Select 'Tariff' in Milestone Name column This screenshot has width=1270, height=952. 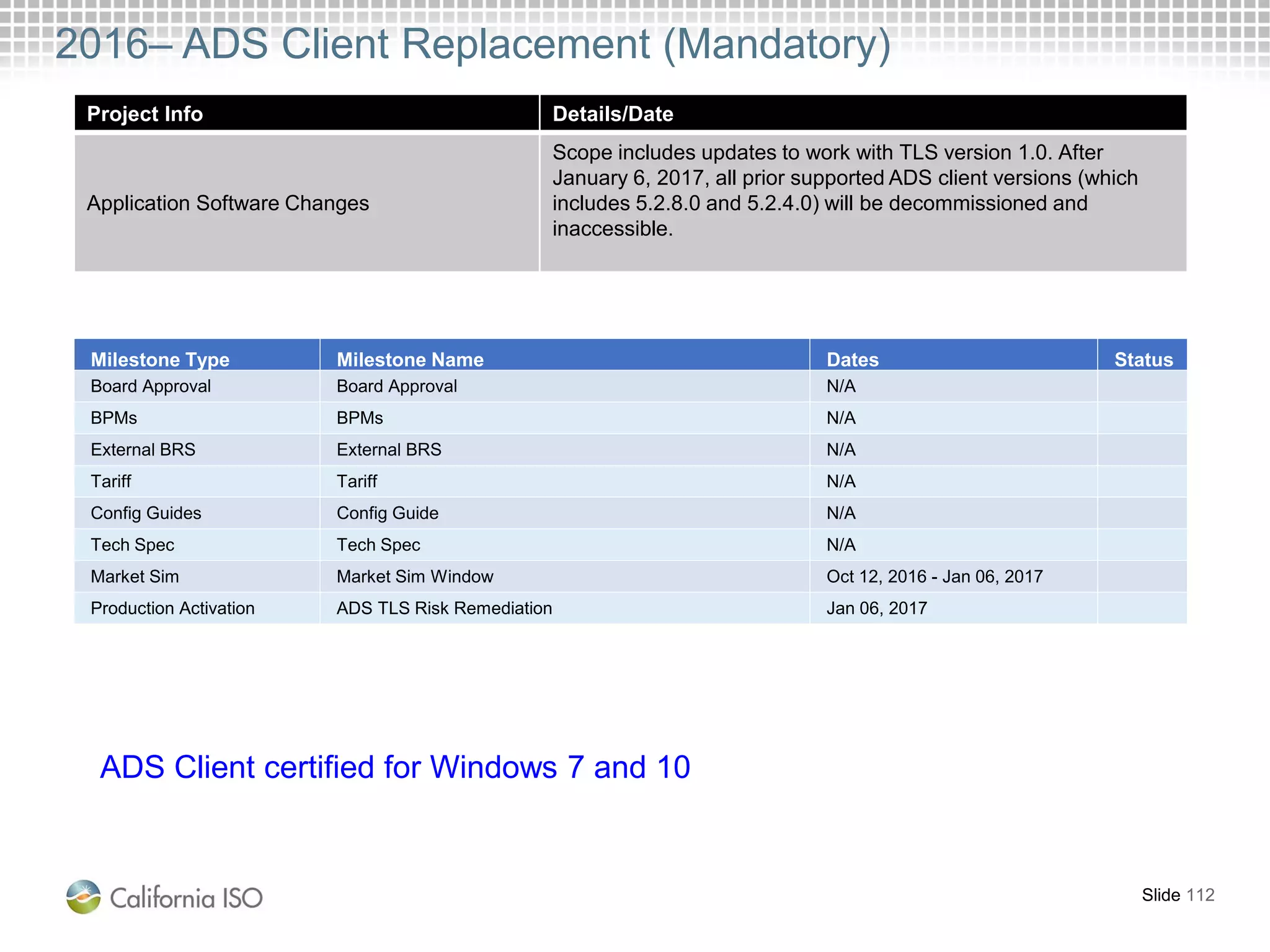pyautogui.click(x=357, y=482)
